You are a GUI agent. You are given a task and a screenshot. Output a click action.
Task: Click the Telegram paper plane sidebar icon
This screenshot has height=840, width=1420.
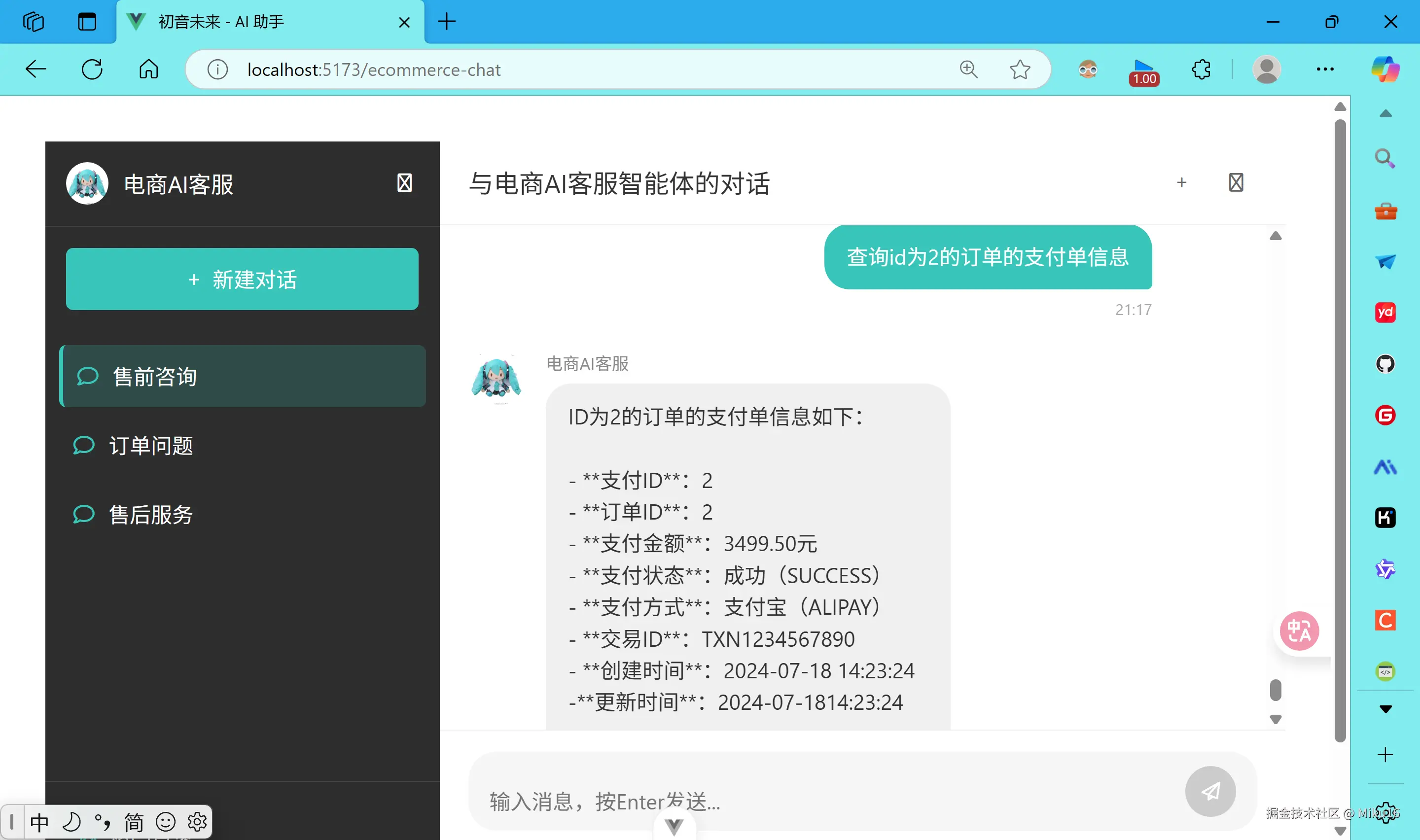coord(1385,261)
